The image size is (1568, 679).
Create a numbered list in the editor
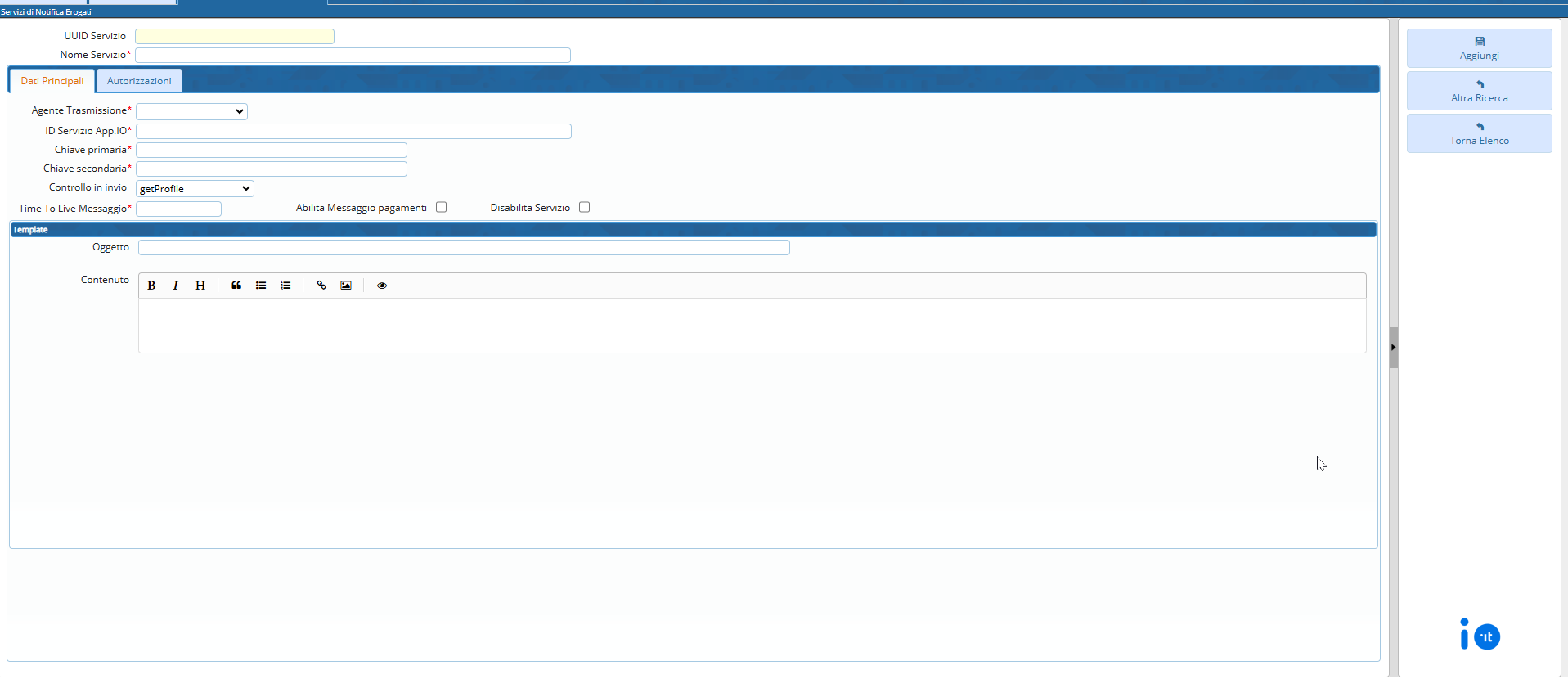coord(285,286)
